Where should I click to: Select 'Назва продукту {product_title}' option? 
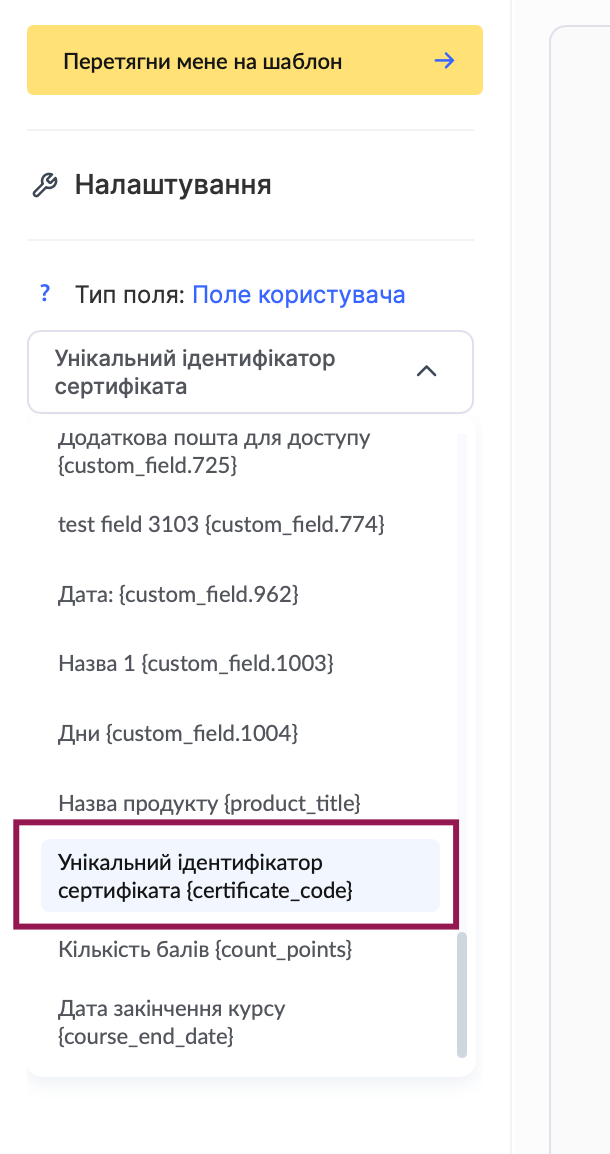209,803
